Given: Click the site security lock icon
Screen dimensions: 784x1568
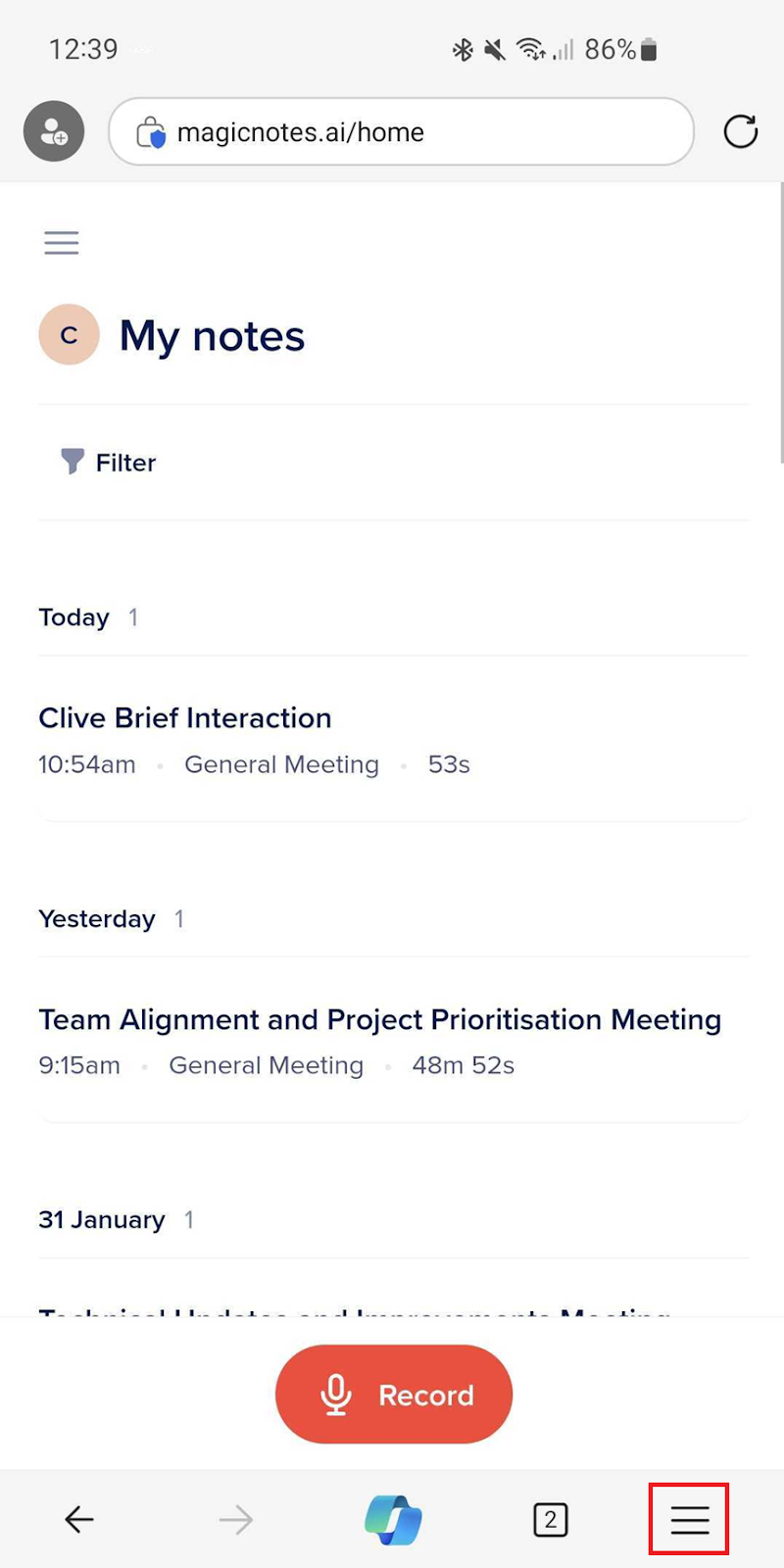Looking at the screenshot, I should [x=150, y=132].
